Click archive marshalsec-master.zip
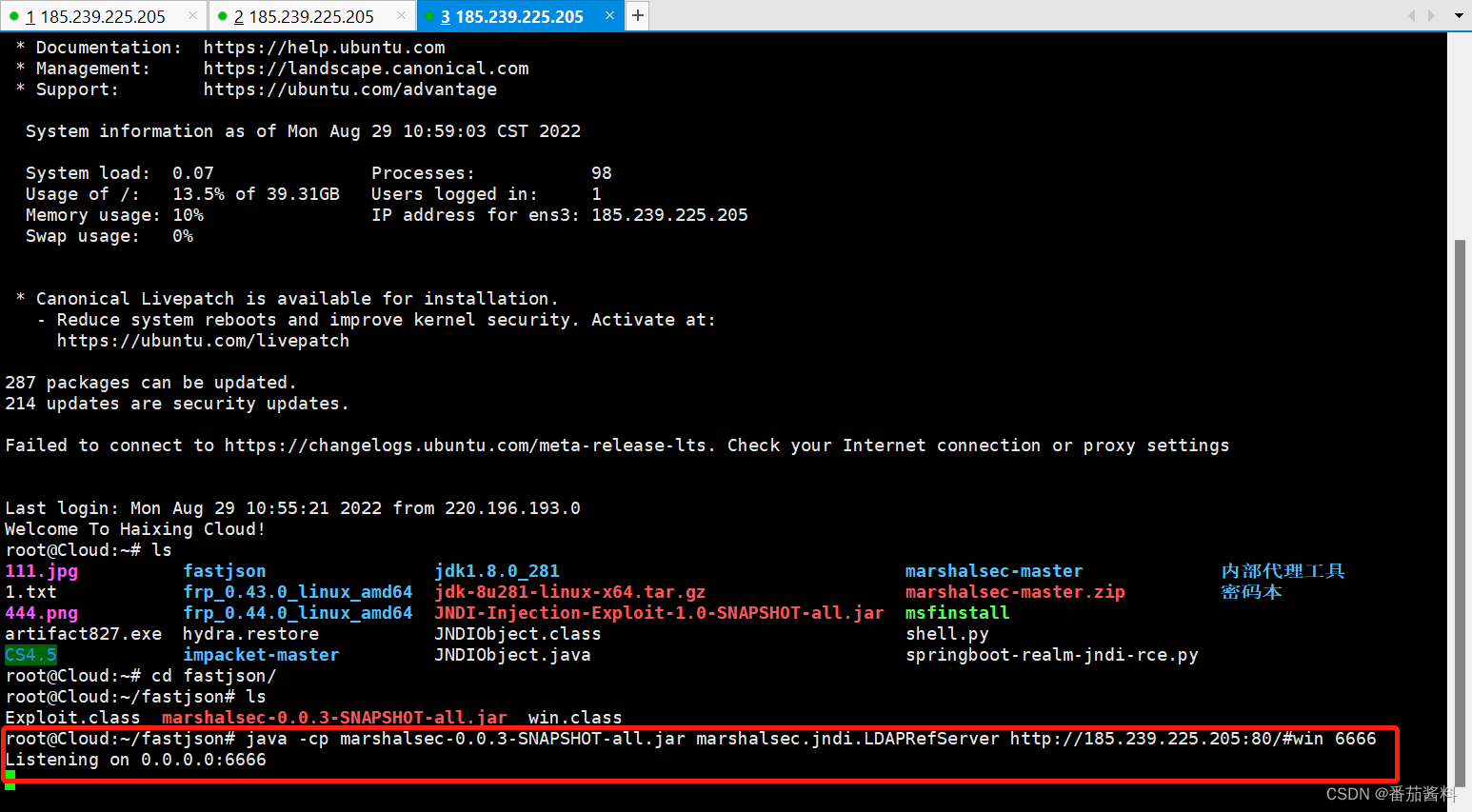The width and height of the screenshot is (1472, 812). pos(1015,592)
